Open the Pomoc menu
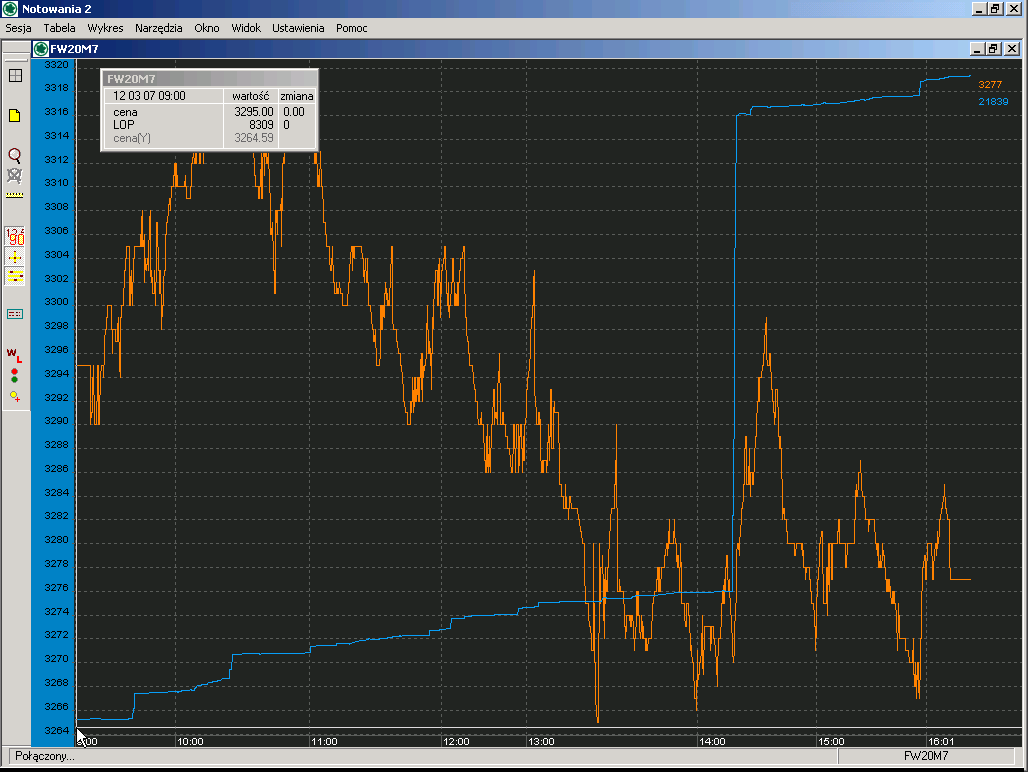The image size is (1028, 772). click(x=352, y=28)
